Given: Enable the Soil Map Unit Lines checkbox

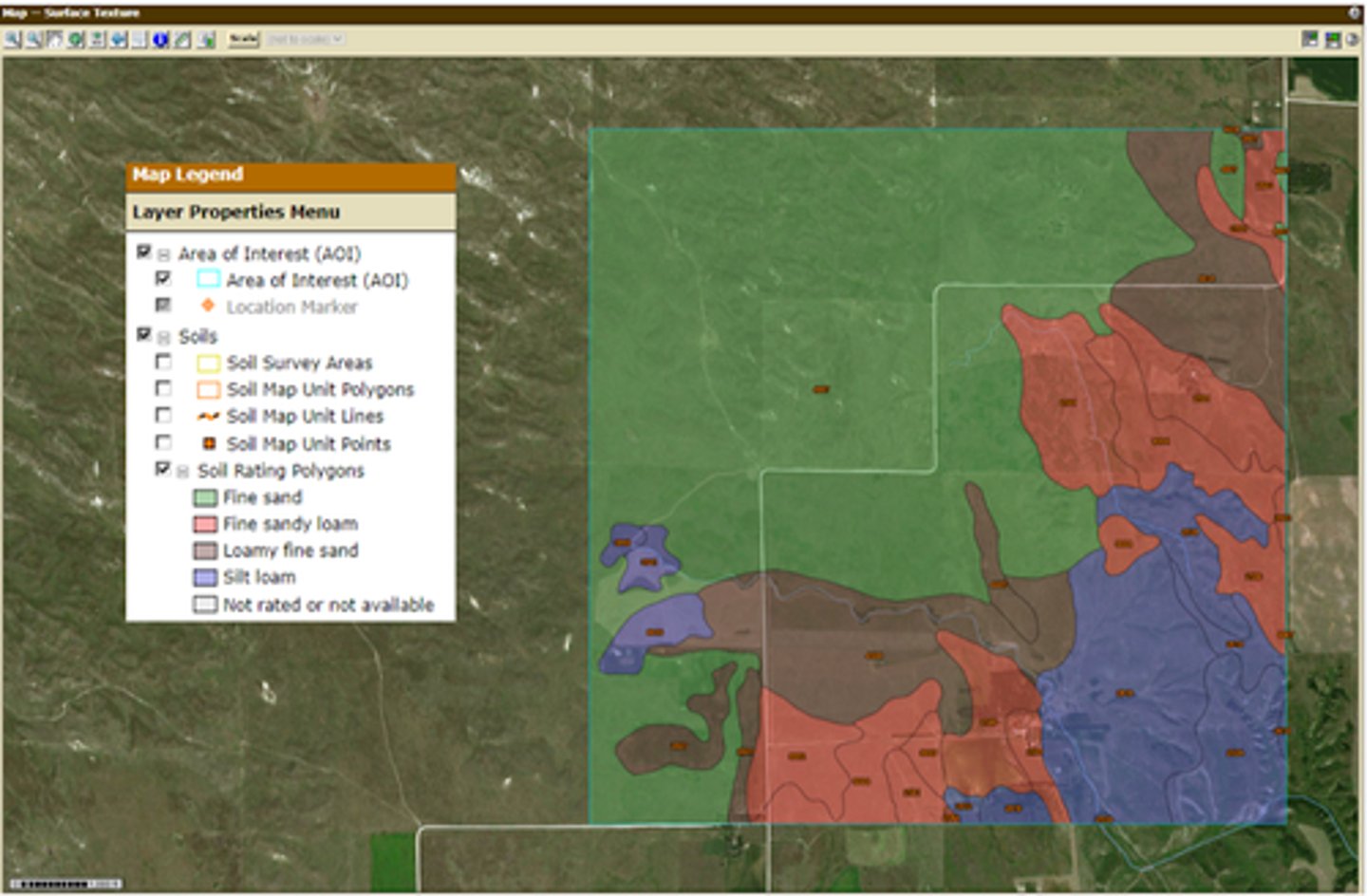Looking at the screenshot, I should click(163, 415).
